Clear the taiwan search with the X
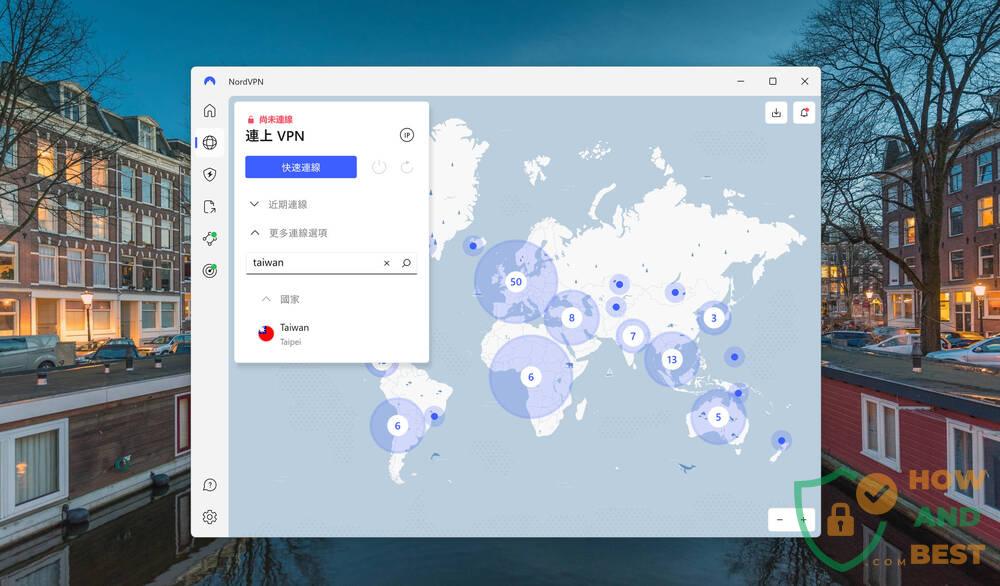Screen dimensions: 1000x586 (x=386, y=263)
